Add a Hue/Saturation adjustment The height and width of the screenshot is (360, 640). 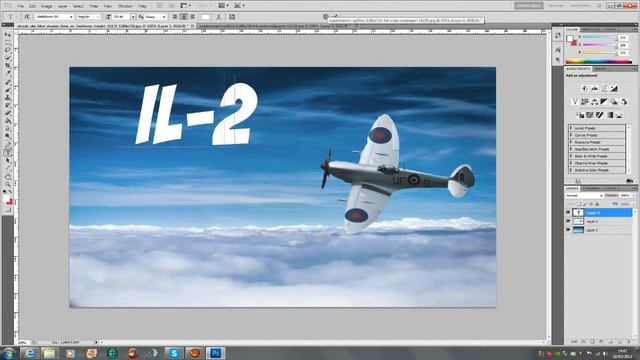[585, 102]
